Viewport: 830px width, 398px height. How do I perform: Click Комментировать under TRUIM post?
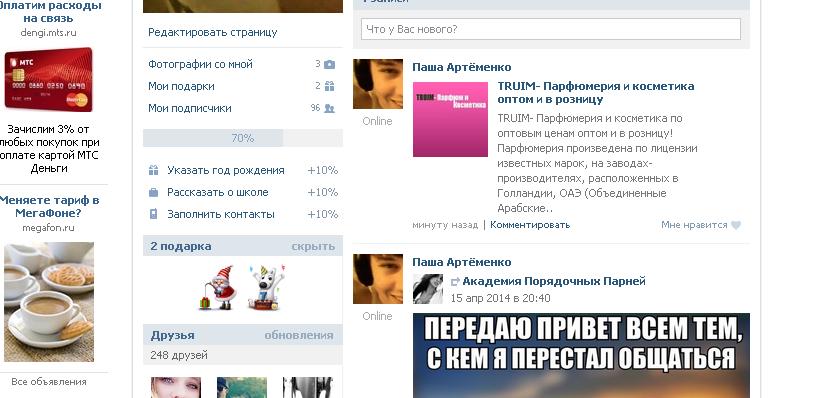point(530,225)
